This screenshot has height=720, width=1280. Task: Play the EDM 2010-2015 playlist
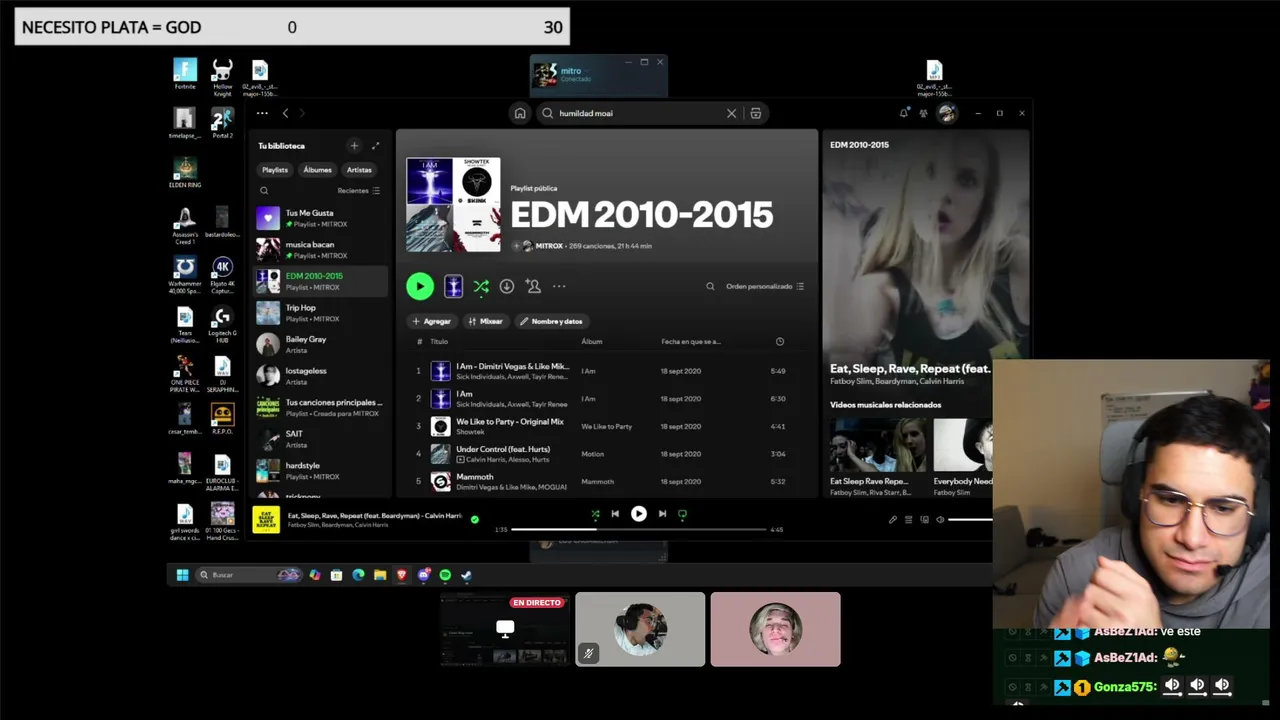[420, 286]
